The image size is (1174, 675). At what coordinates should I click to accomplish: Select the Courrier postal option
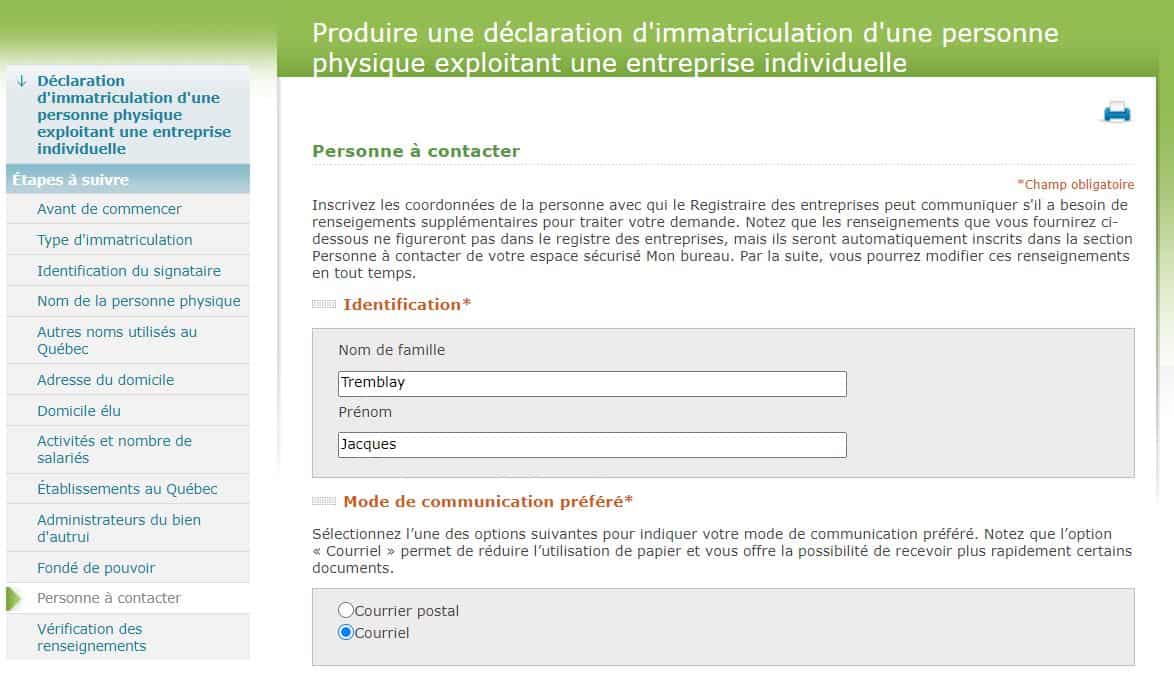[347, 609]
